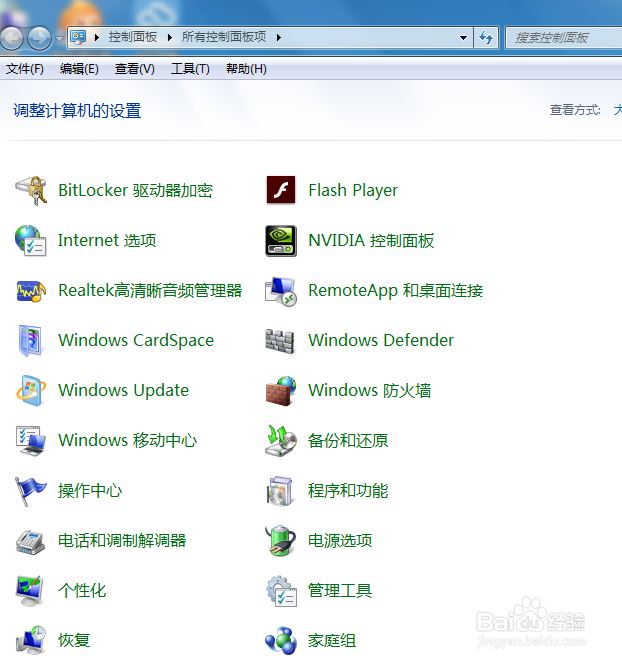Open the 帮助(H) menu

click(x=246, y=68)
